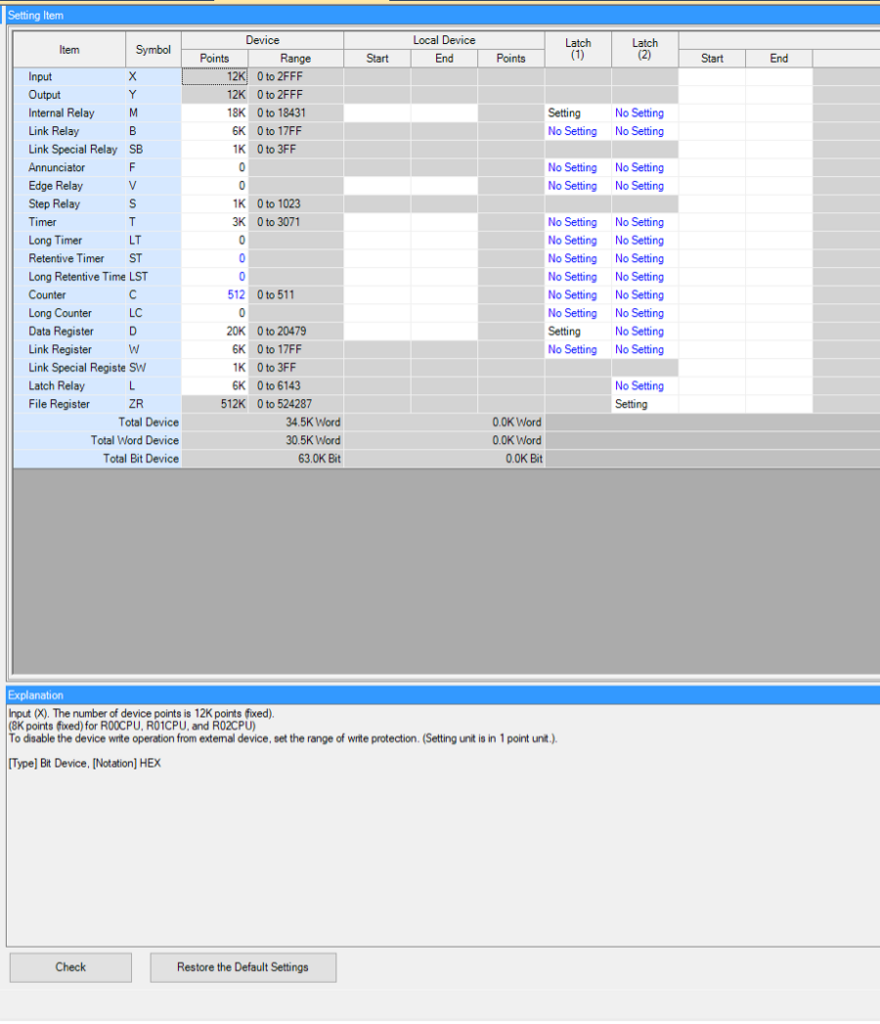Select Internal Relay Points cell showing 18K
The height and width of the screenshot is (1024, 880).
tap(215, 113)
